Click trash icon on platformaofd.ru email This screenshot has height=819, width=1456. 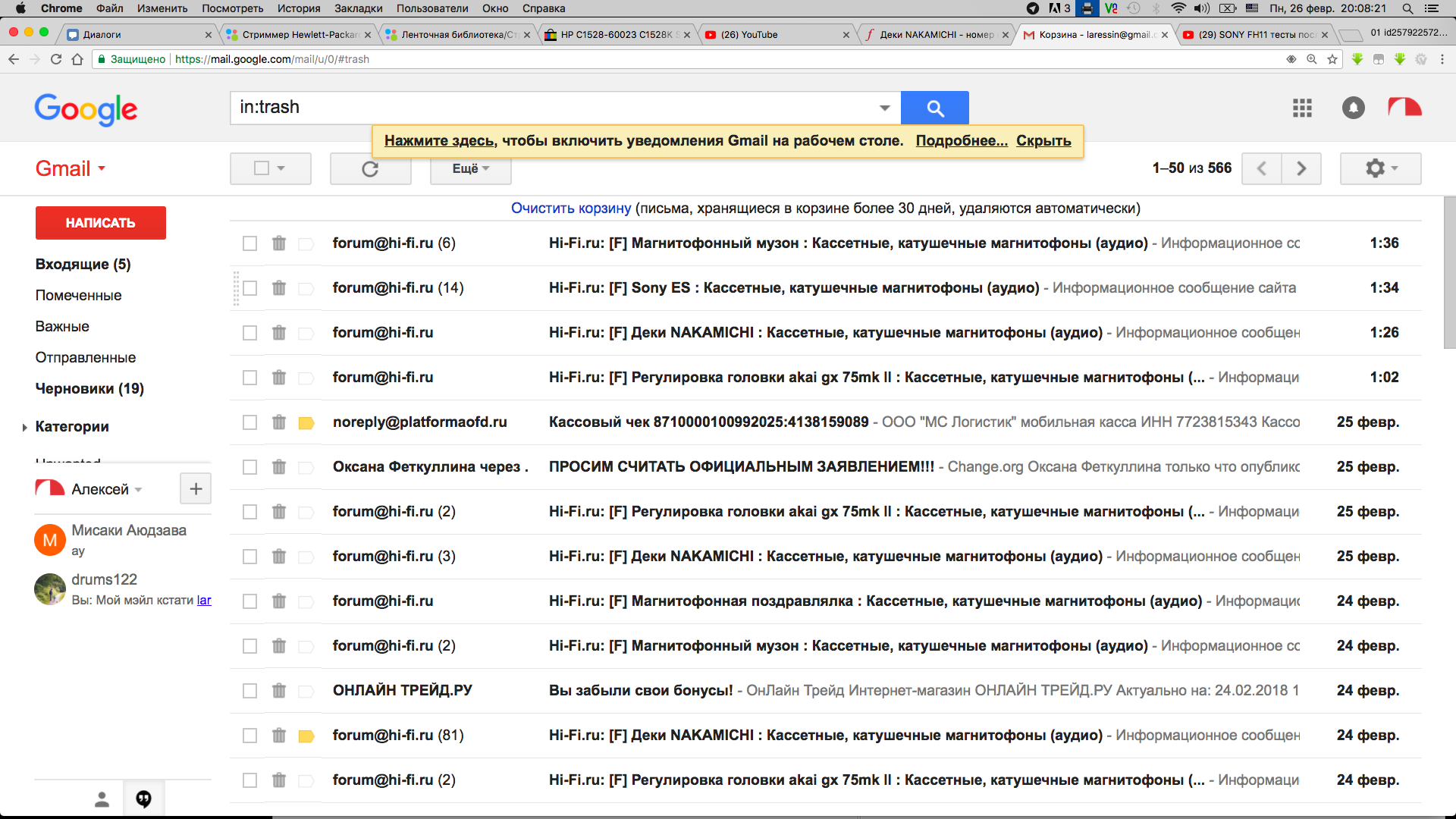[279, 422]
